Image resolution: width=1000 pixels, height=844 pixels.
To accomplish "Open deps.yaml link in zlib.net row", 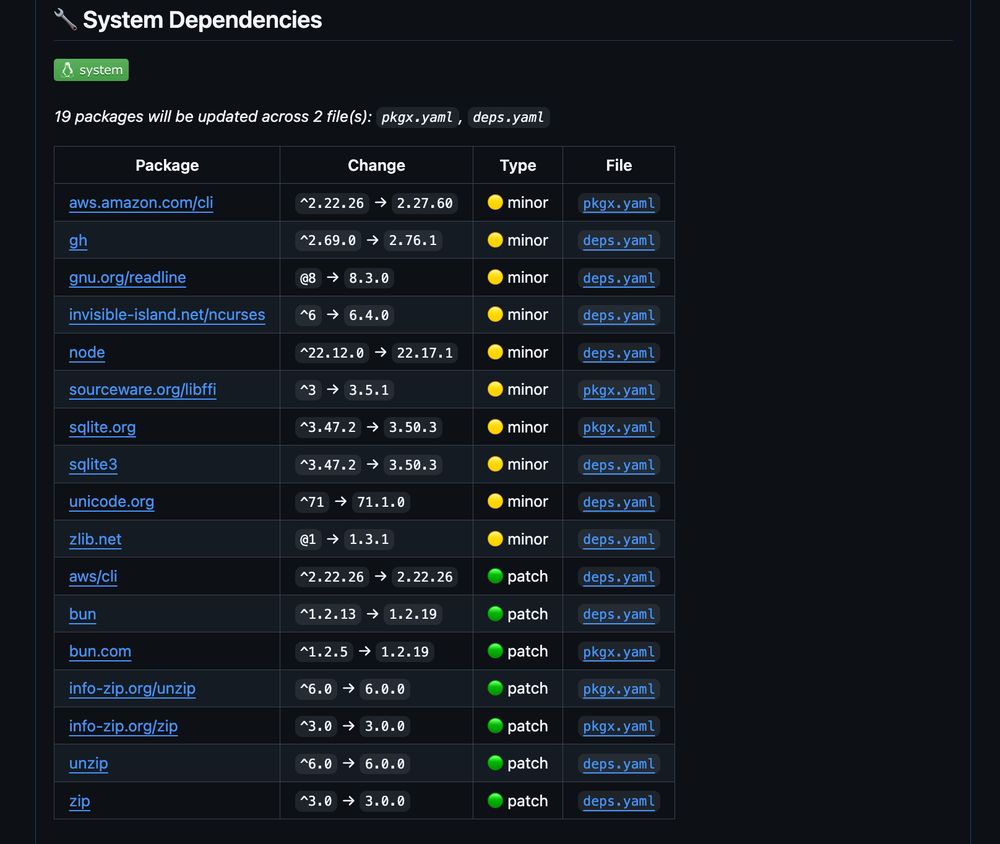I will [619, 540].
